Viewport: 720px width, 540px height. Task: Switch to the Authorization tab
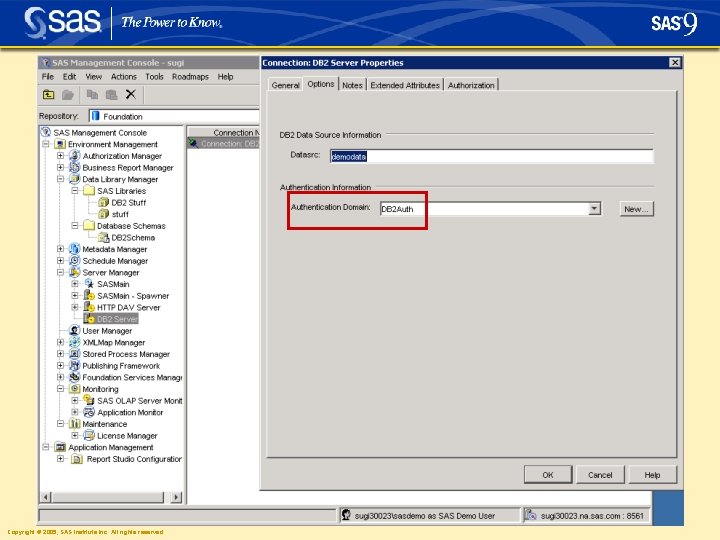(x=471, y=85)
